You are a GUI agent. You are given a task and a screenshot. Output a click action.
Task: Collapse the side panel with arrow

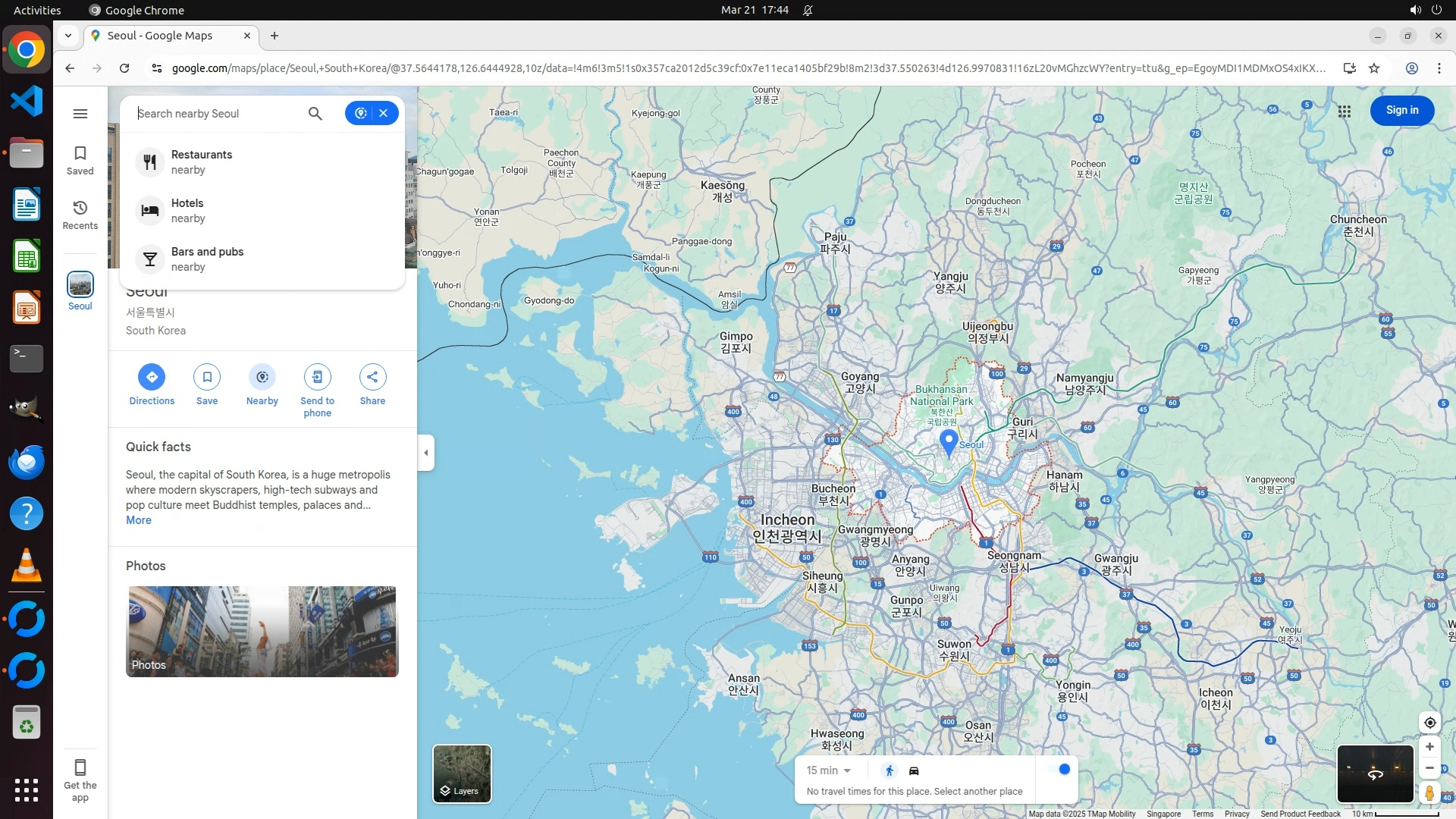426,453
